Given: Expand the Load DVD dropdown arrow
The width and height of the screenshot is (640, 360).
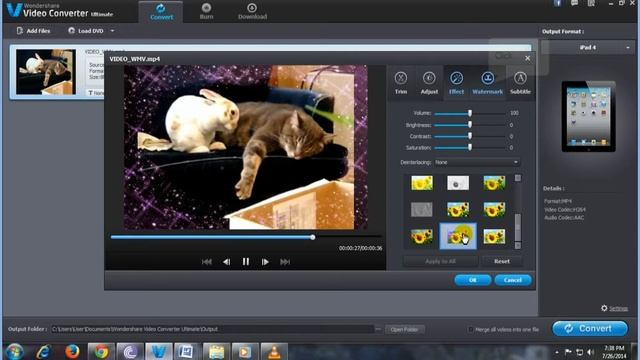Looking at the screenshot, I should (x=112, y=31).
